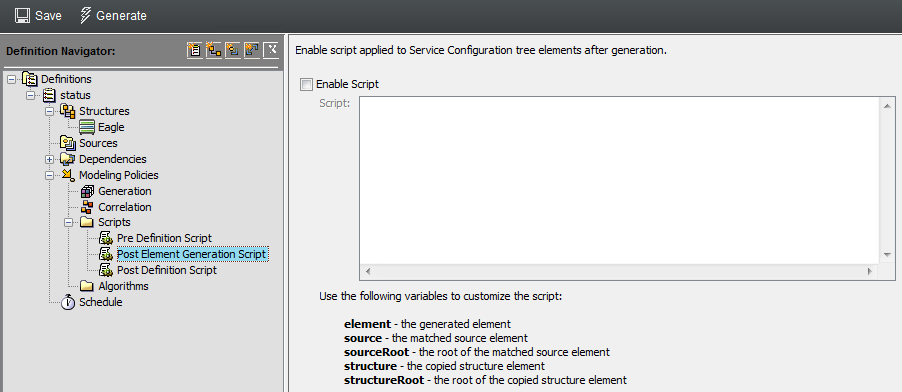Open the Pre Definition Script label
This screenshot has height=392, width=902.
coord(165,238)
